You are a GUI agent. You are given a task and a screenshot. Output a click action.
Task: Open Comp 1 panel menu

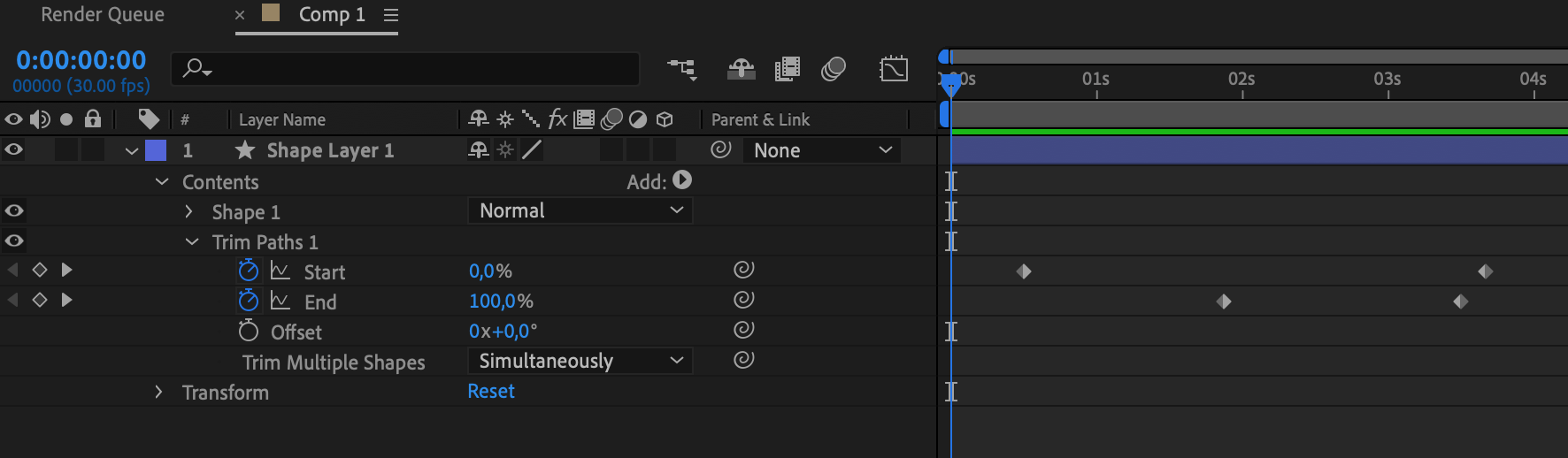pos(391,15)
